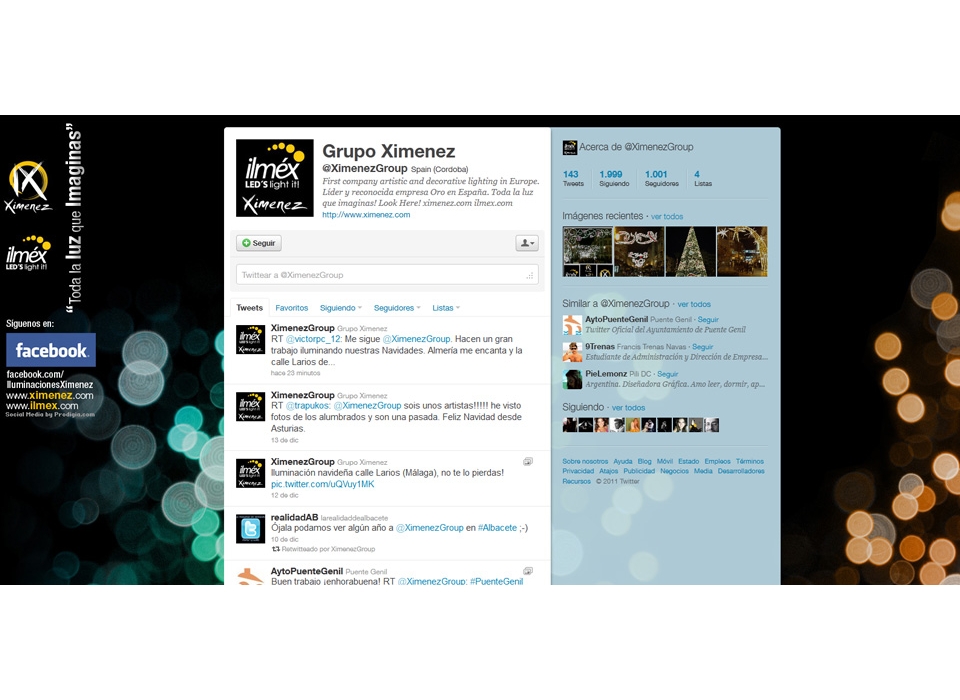Open the Christmas tree recent image thumbnail
Image resolution: width=960 pixels, height=700 pixels.
tap(690, 252)
